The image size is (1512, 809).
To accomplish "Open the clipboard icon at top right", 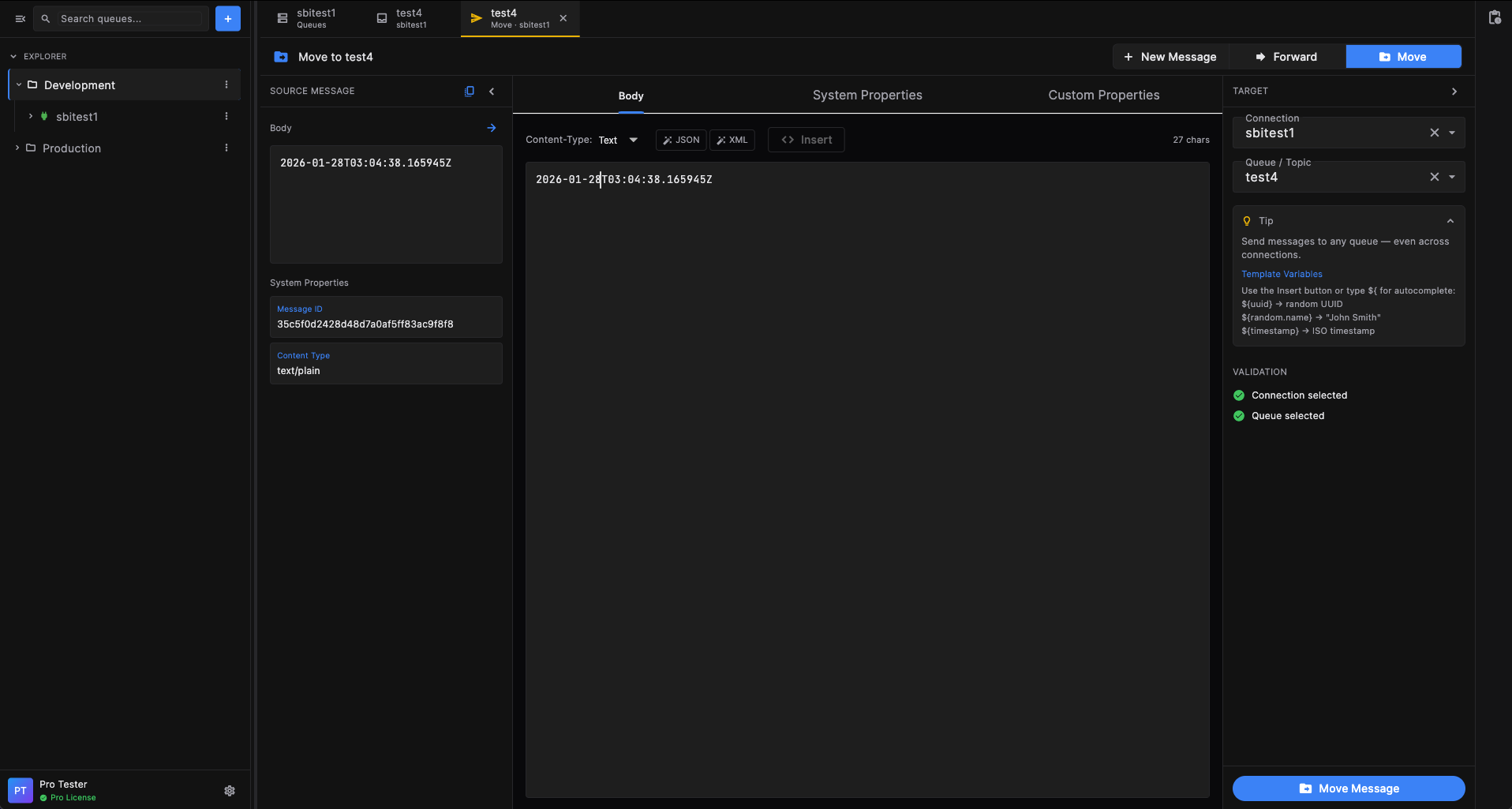I will coord(1494,18).
